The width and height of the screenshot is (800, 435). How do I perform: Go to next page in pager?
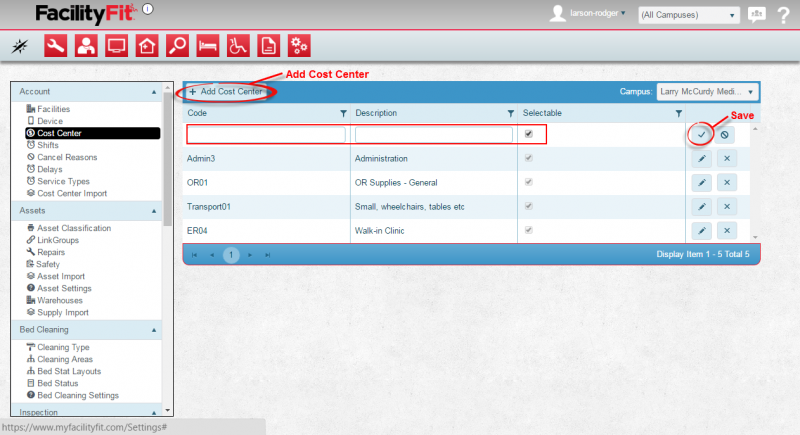(250, 255)
